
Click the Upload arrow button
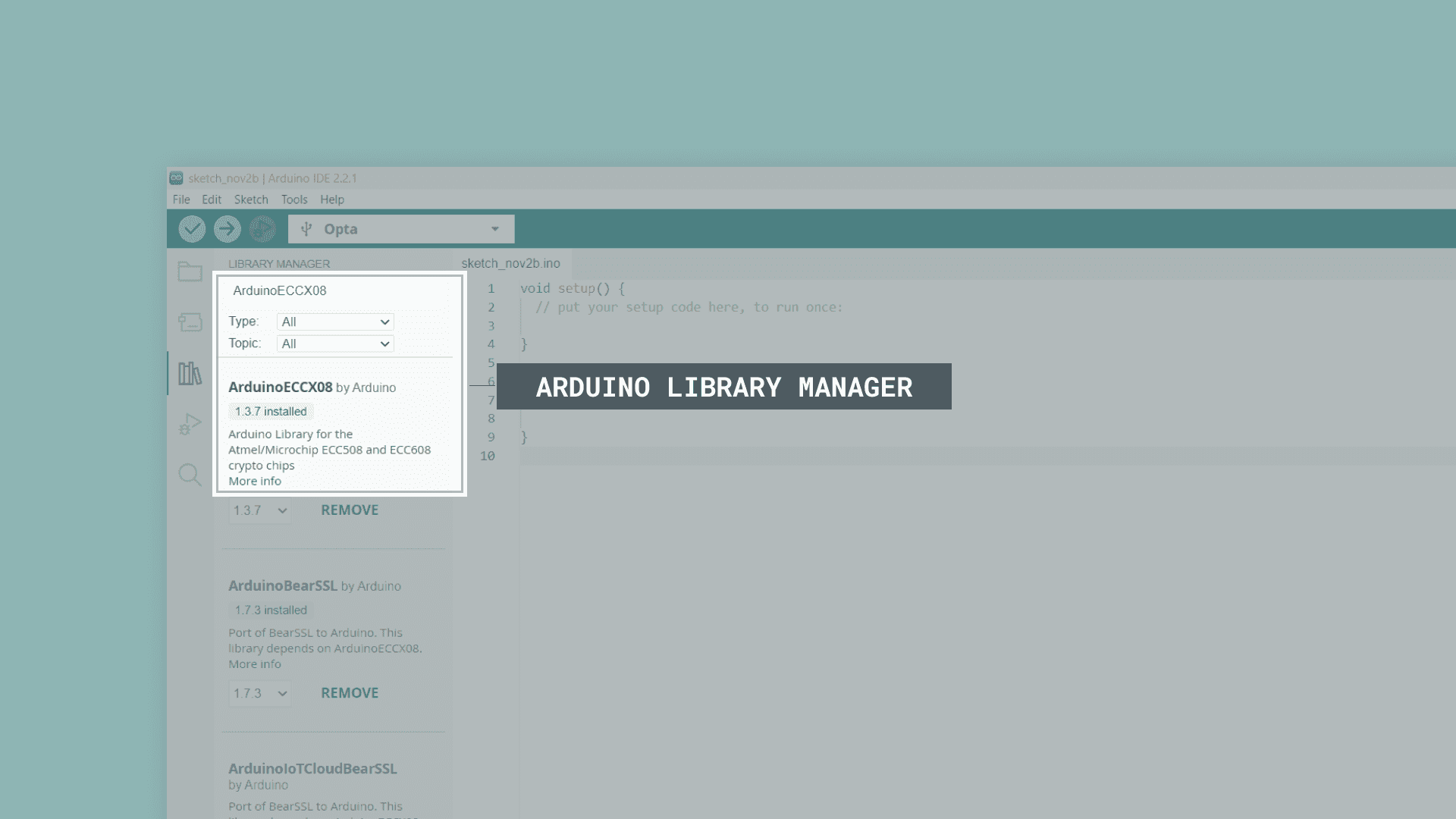(227, 229)
